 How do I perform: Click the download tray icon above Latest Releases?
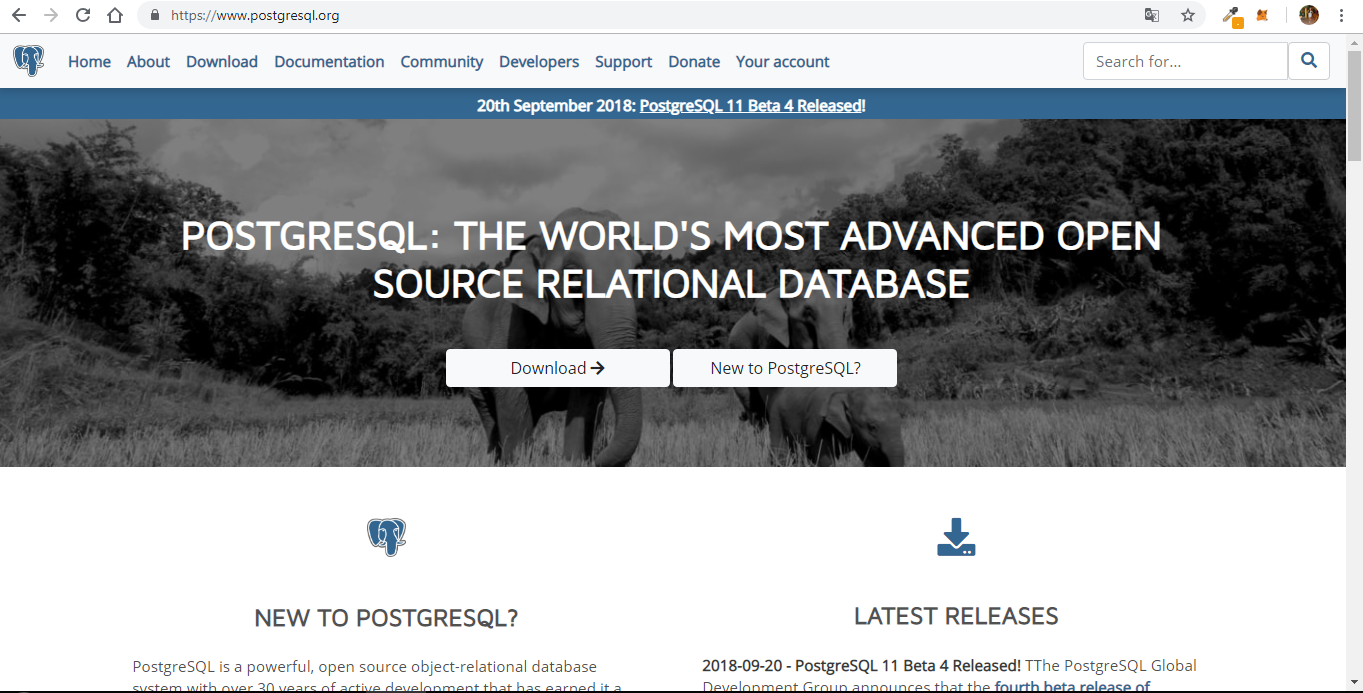(956, 537)
